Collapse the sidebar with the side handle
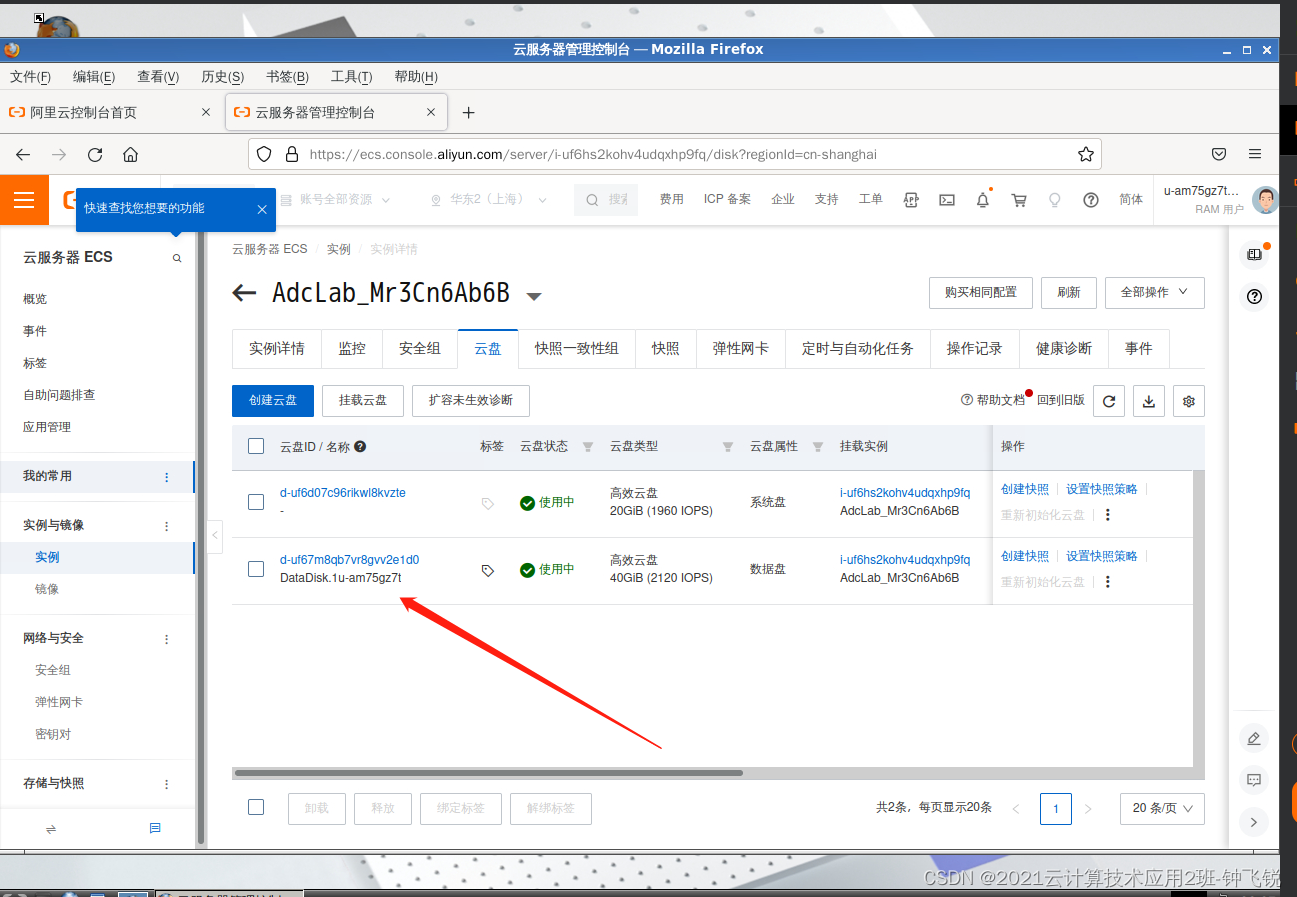The image size is (1297, 897). point(215,536)
